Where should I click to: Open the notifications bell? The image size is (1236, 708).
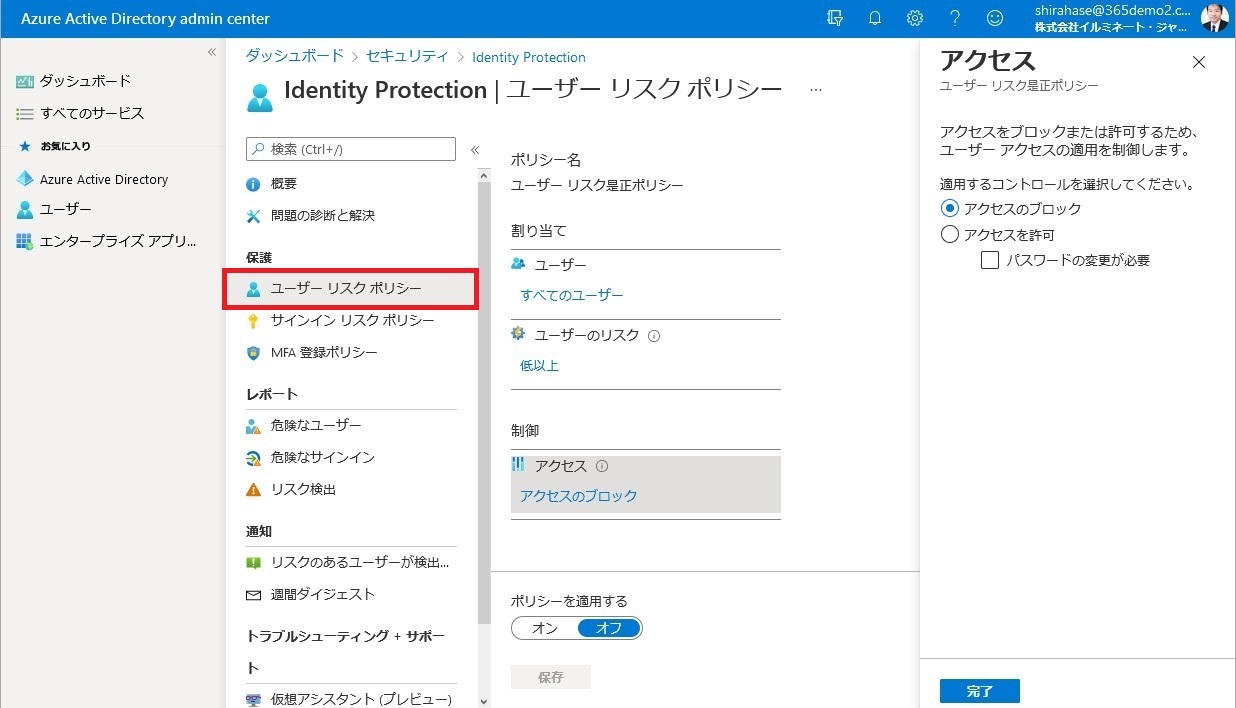tap(875, 18)
